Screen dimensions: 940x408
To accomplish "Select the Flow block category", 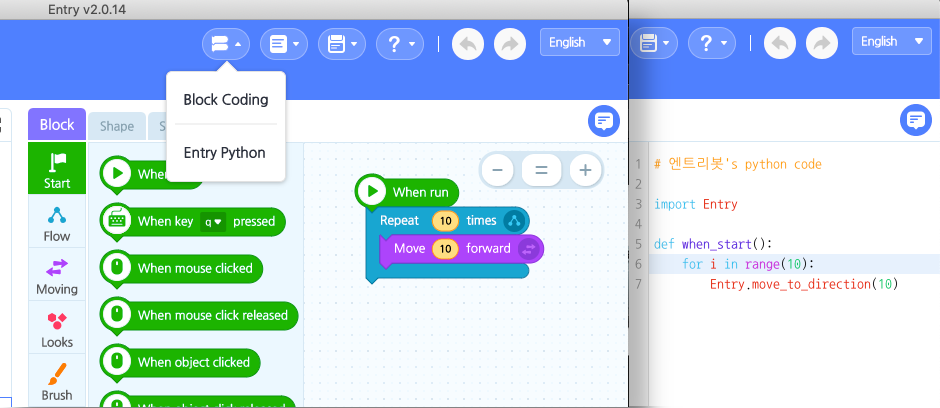I will [57, 222].
